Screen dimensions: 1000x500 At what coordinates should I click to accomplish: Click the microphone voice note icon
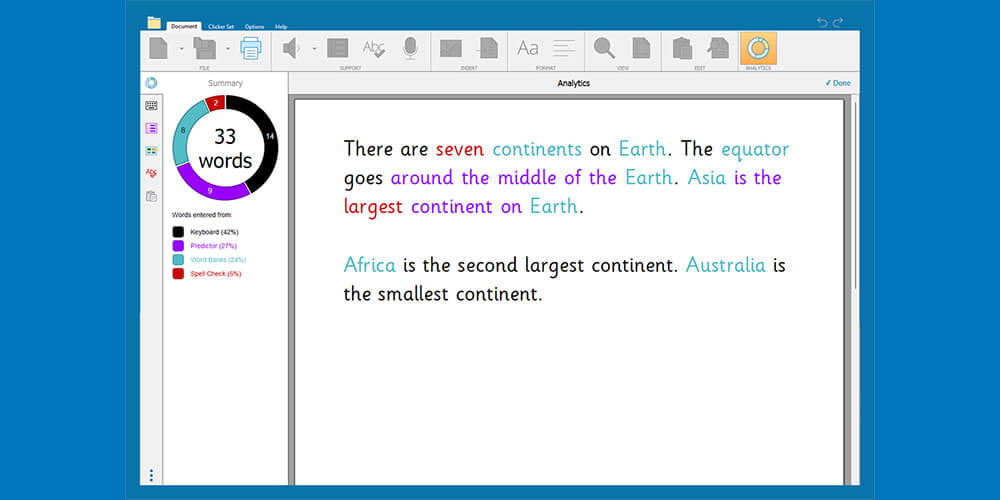tap(410, 48)
